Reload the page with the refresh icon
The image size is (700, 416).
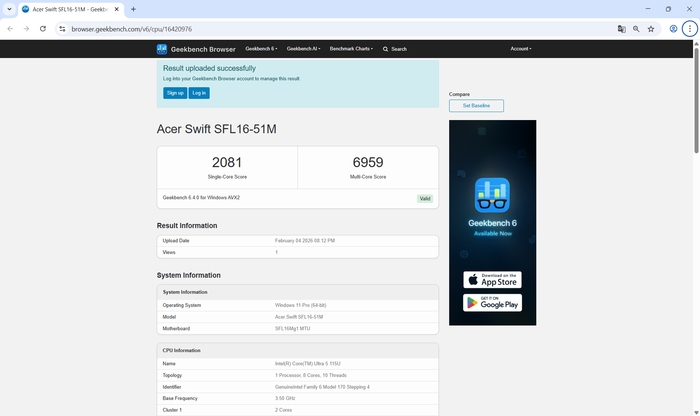(x=43, y=29)
